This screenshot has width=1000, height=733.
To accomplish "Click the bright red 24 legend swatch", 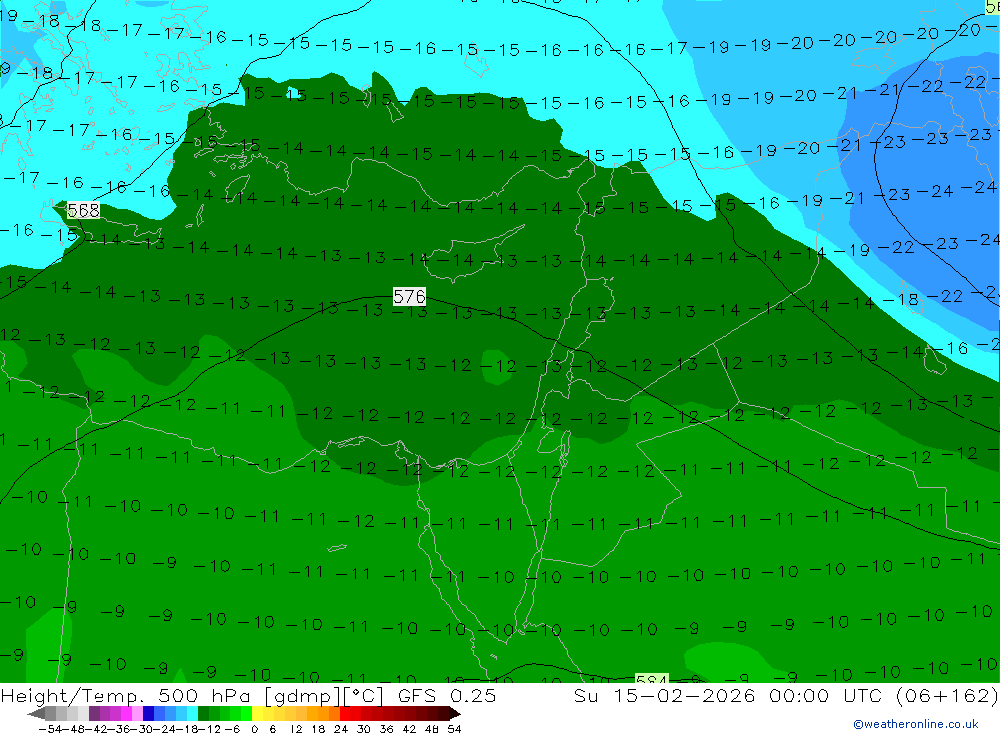I will [345, 713].
